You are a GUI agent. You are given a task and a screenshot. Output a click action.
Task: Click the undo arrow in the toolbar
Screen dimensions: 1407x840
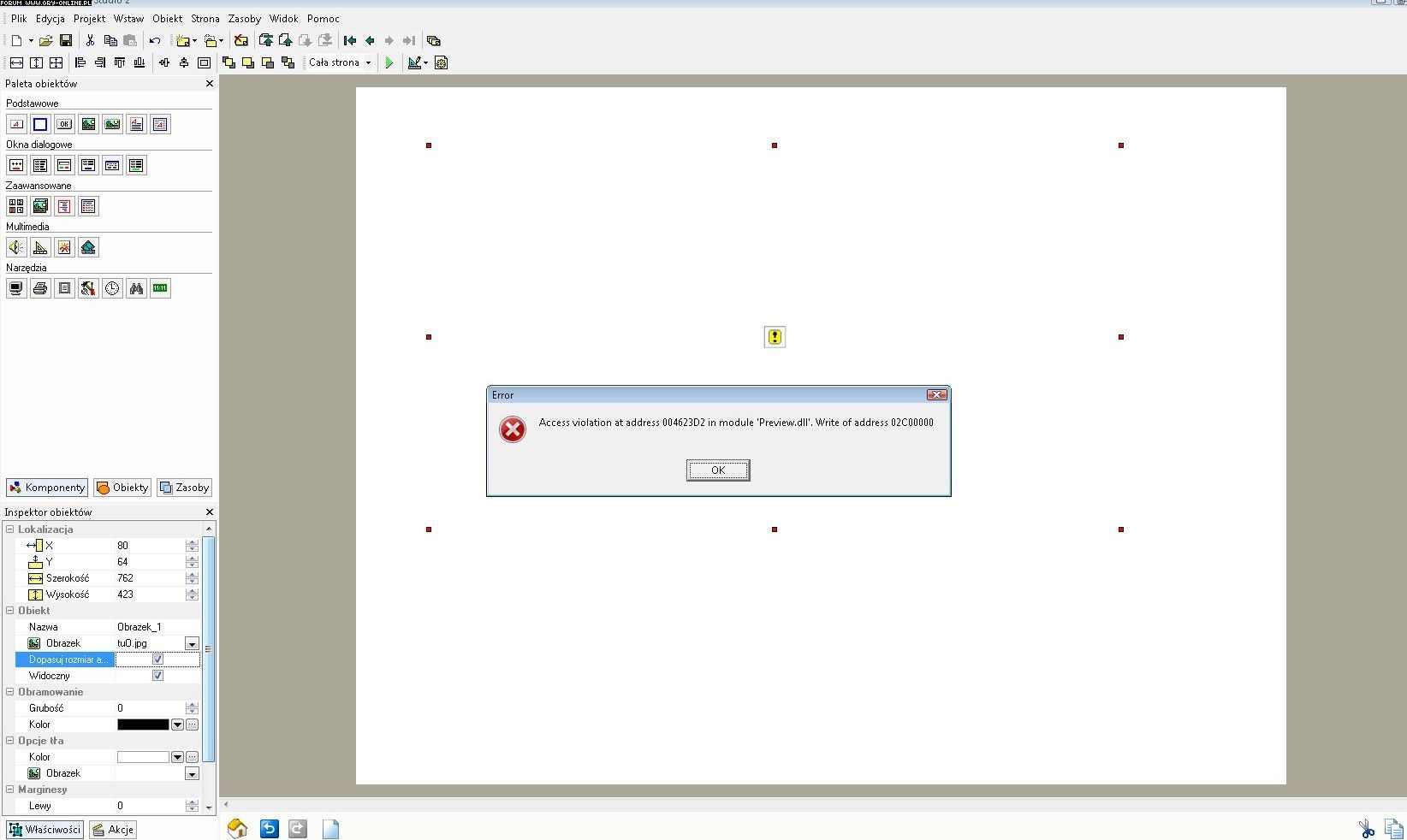155,40
